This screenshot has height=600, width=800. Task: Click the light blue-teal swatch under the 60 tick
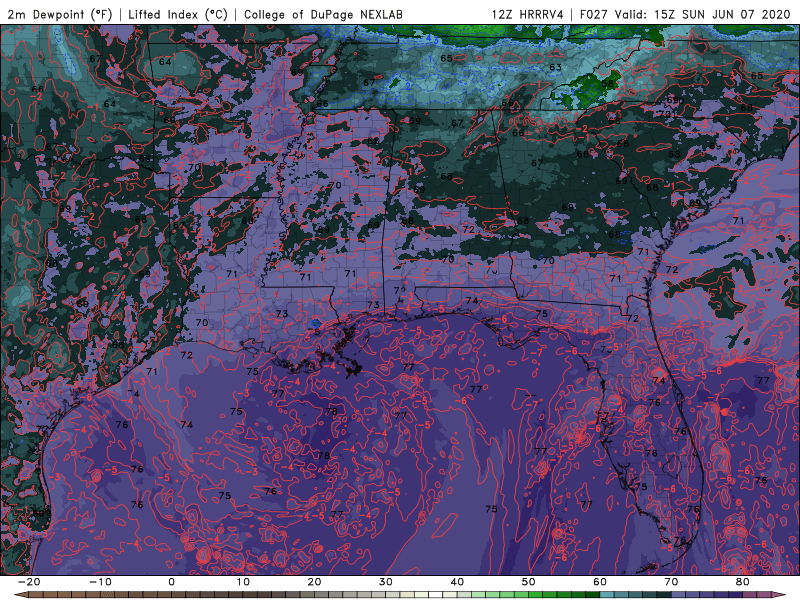tap(607, 594)
